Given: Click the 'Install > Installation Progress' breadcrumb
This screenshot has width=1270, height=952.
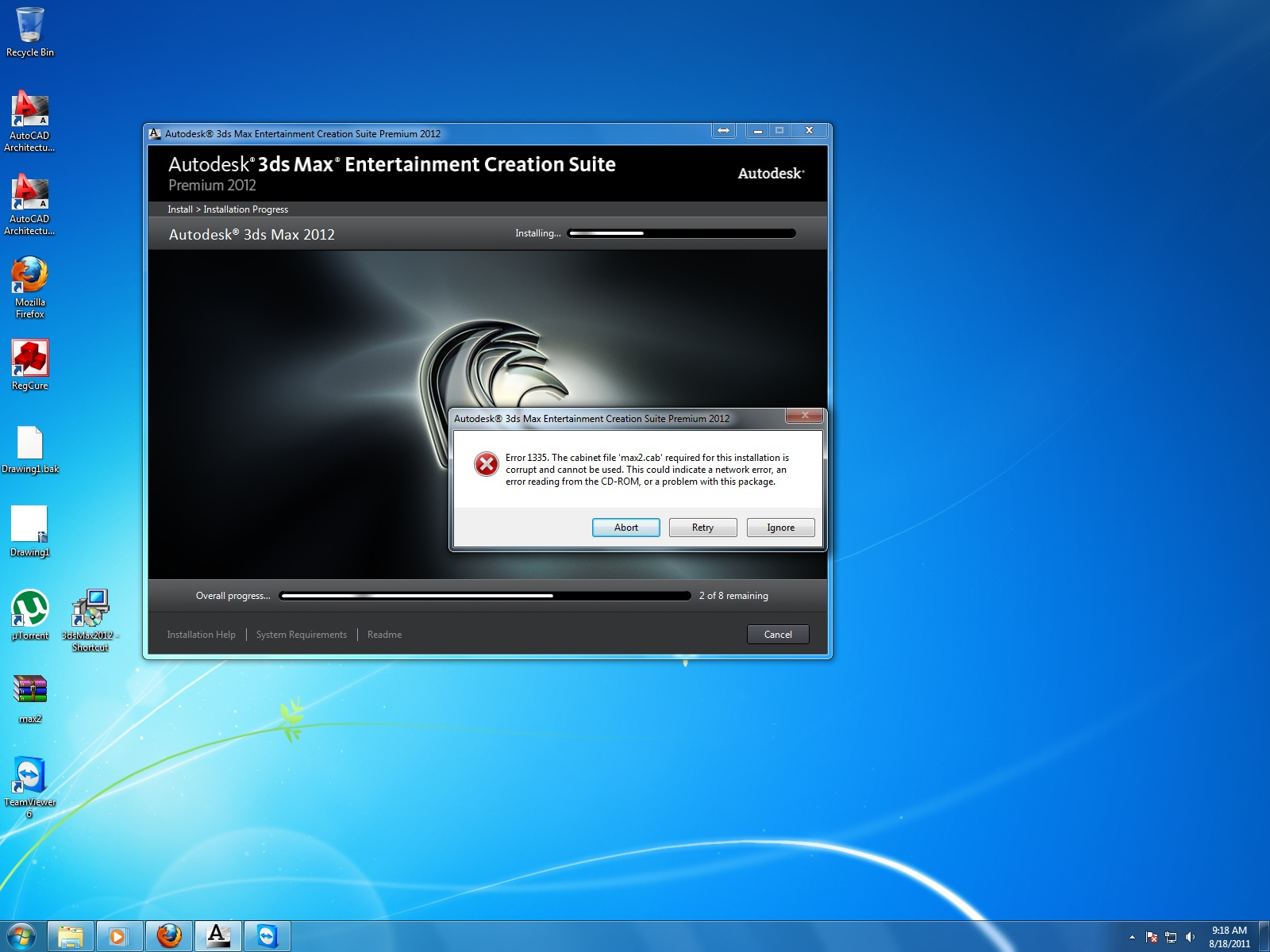Looking at the screenshot, I should pyautogui.click(x=228, y=209).
